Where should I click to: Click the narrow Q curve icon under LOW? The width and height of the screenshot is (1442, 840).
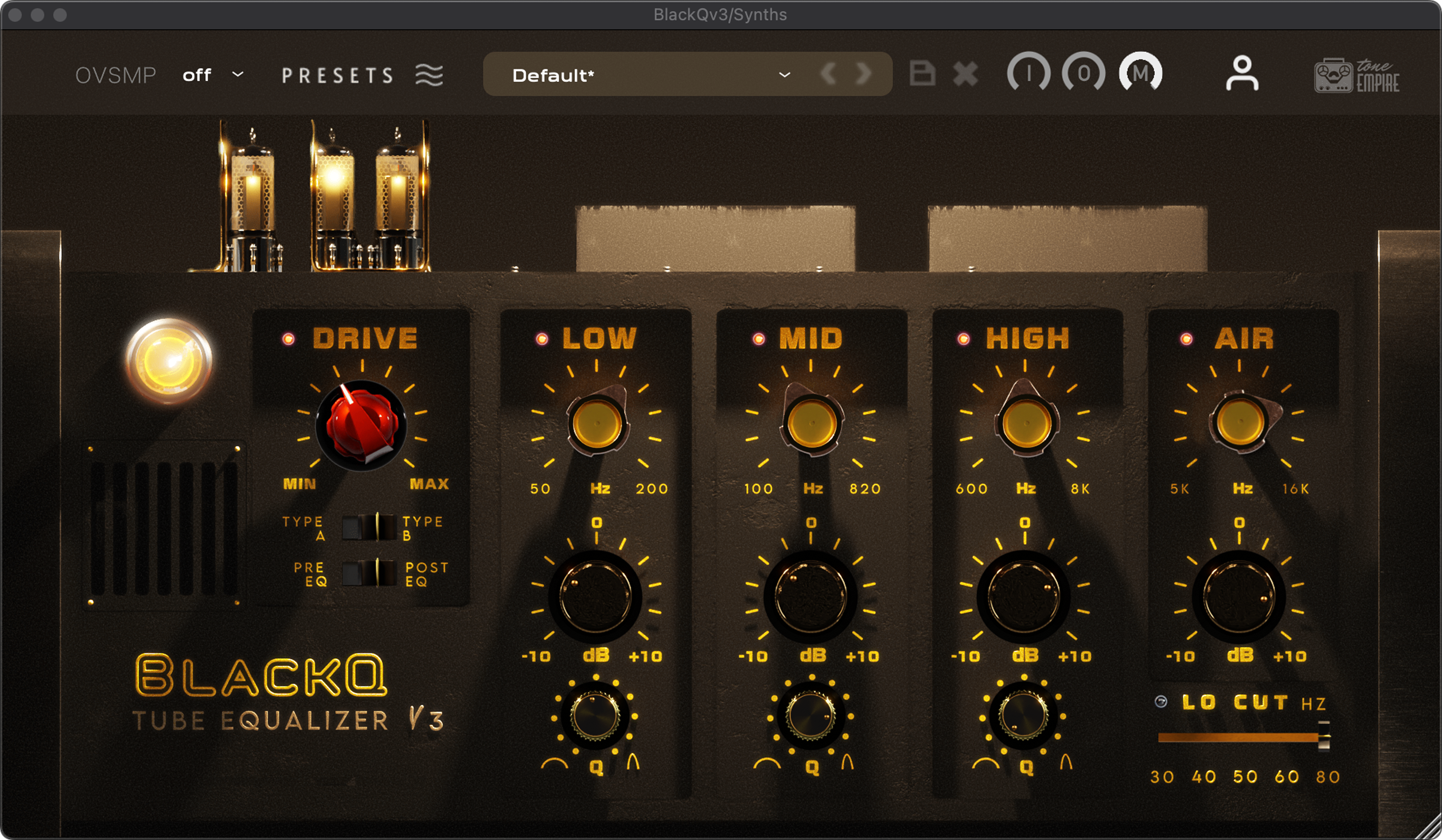(633, 762)
